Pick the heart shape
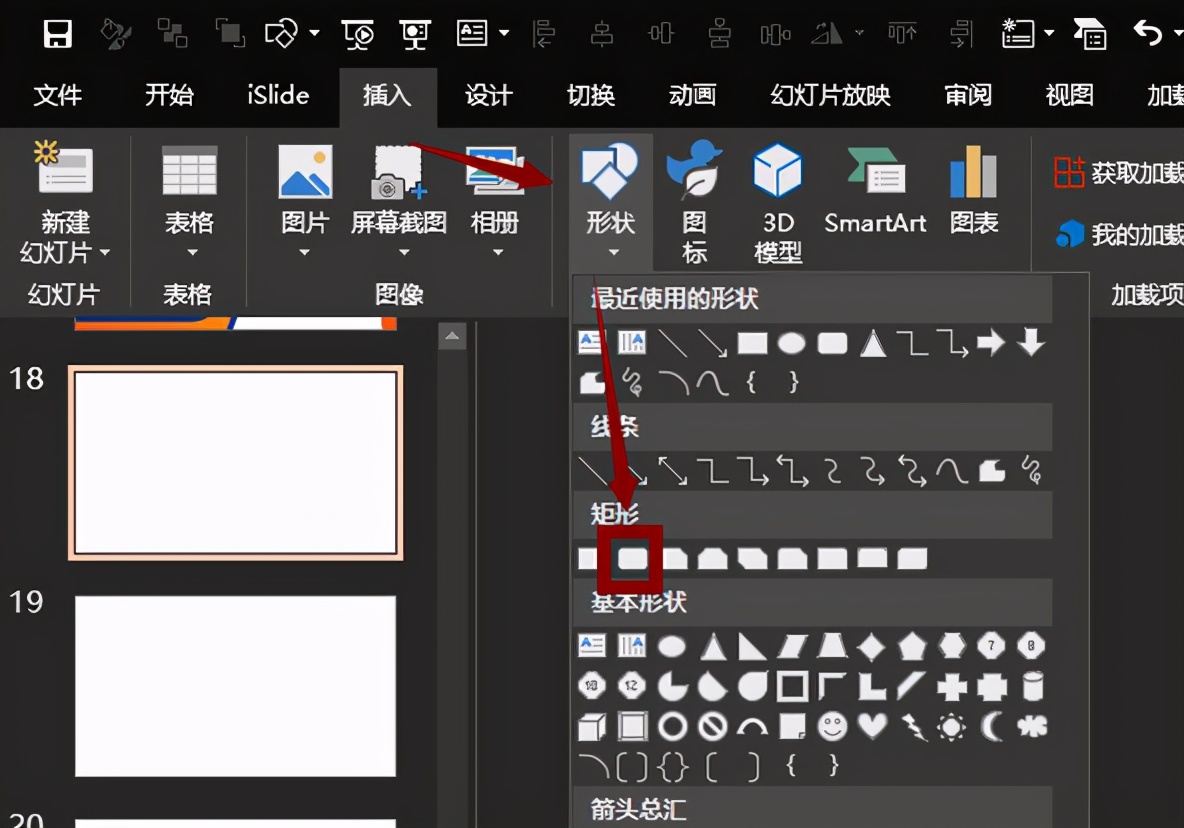 coord(872,726)
